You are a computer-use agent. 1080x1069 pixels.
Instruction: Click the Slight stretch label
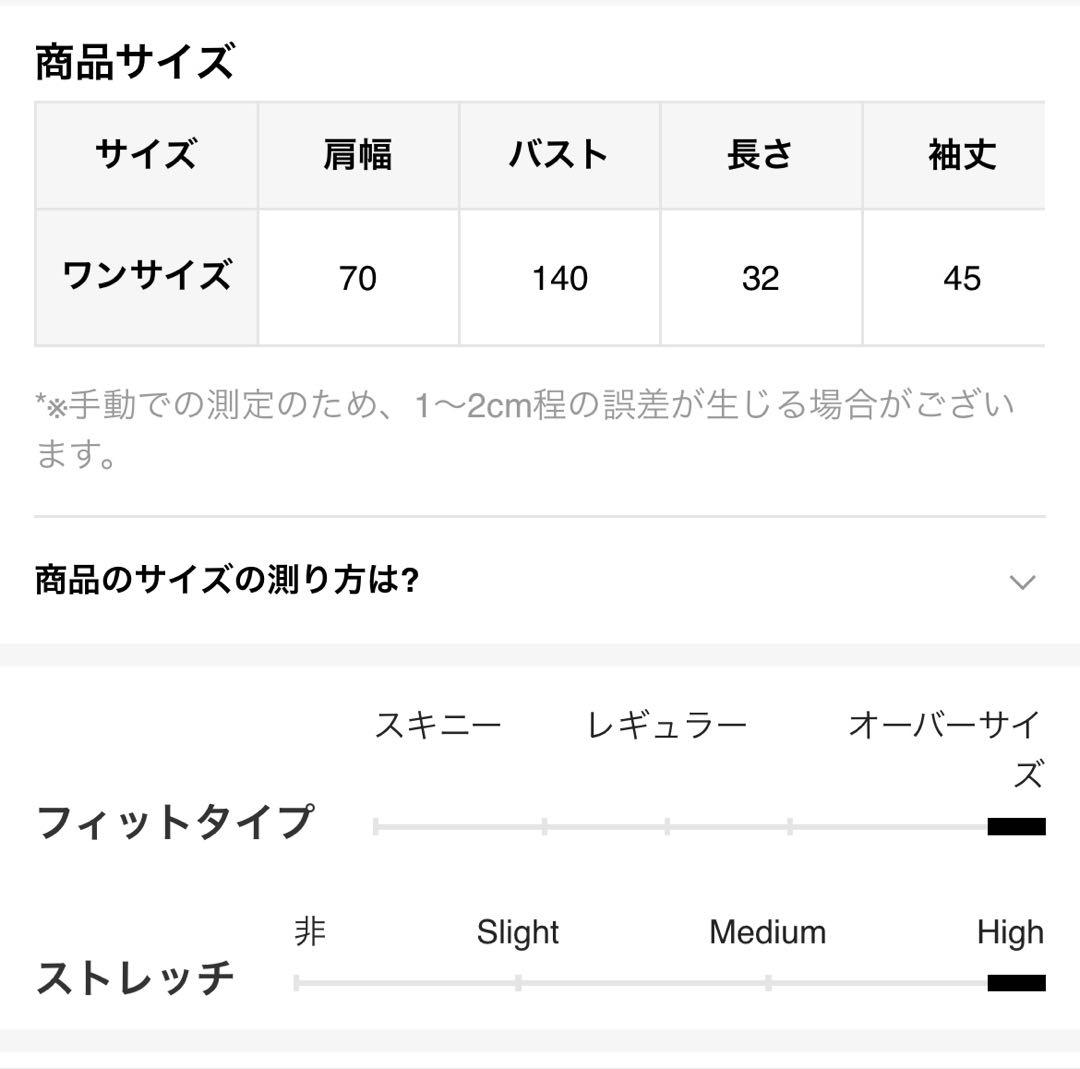click(x=517, y=932)
